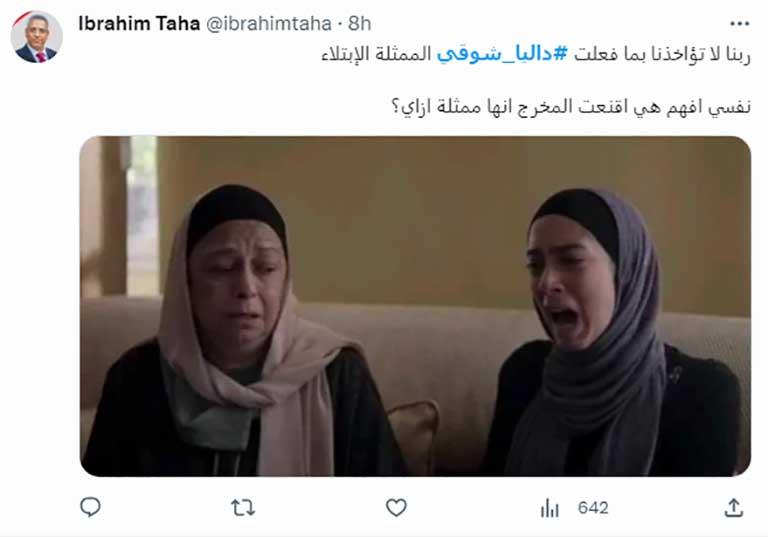
Task: Click the 642 views count
Action: 593,508
